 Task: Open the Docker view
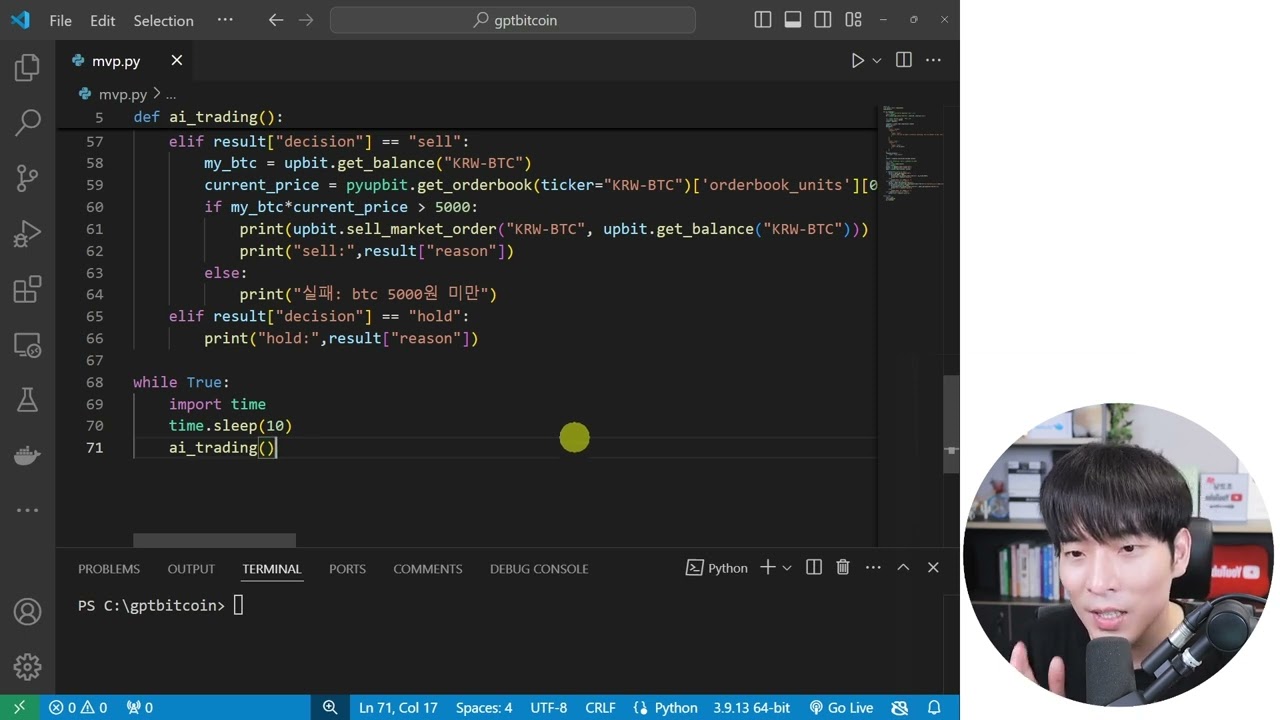click(x=27, y=456)
